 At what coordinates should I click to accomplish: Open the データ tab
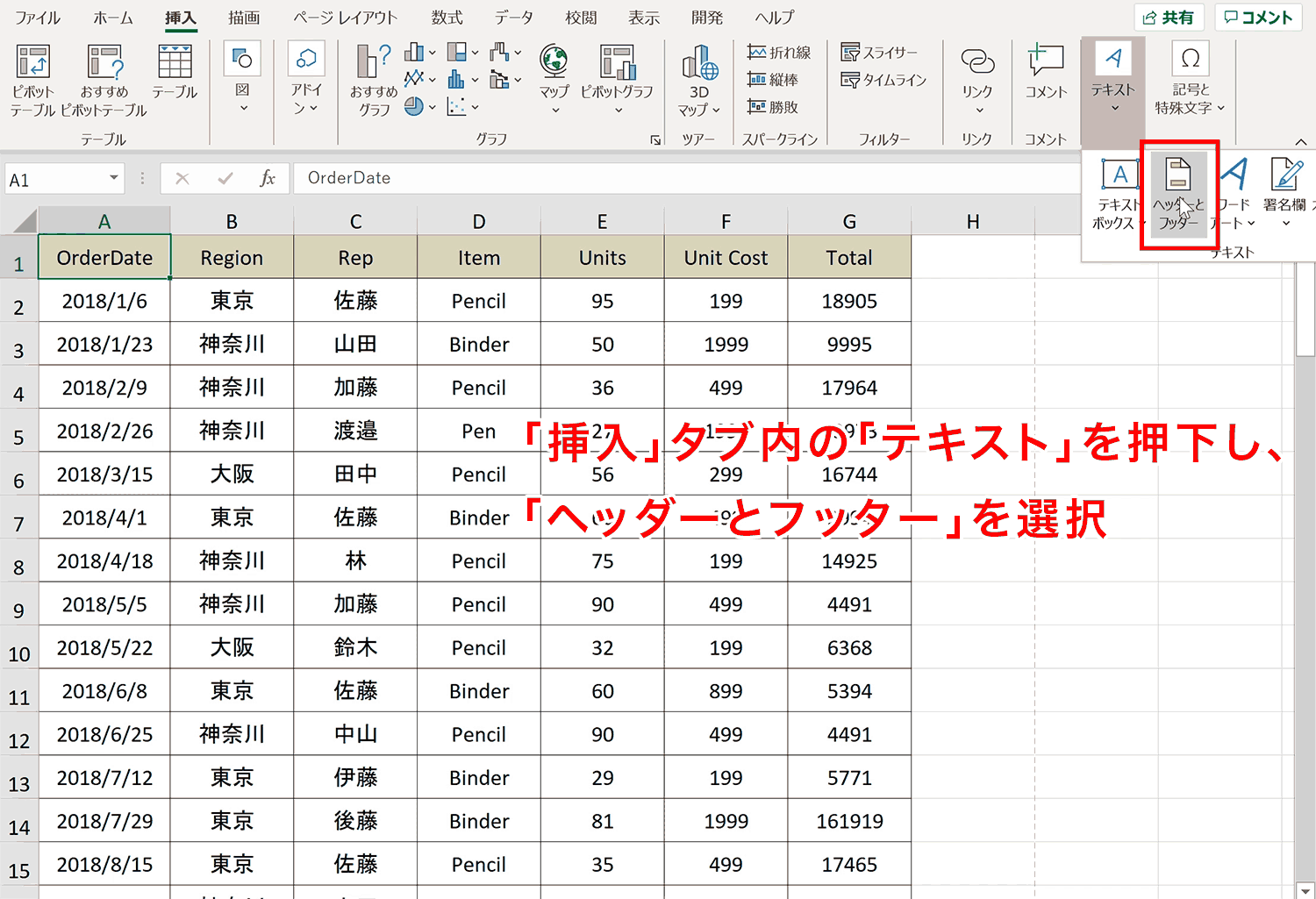(x=513, y=18)
